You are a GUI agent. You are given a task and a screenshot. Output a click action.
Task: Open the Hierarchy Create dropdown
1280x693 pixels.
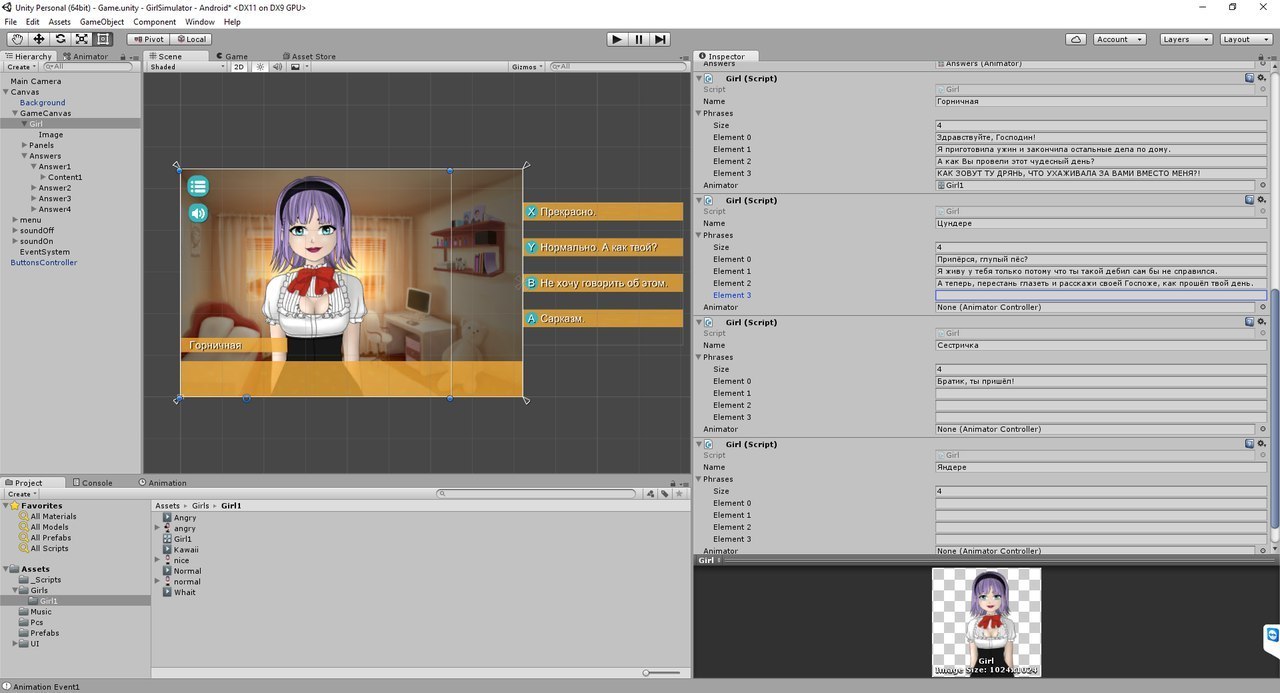pyautogui.click(x=20, y=67)
